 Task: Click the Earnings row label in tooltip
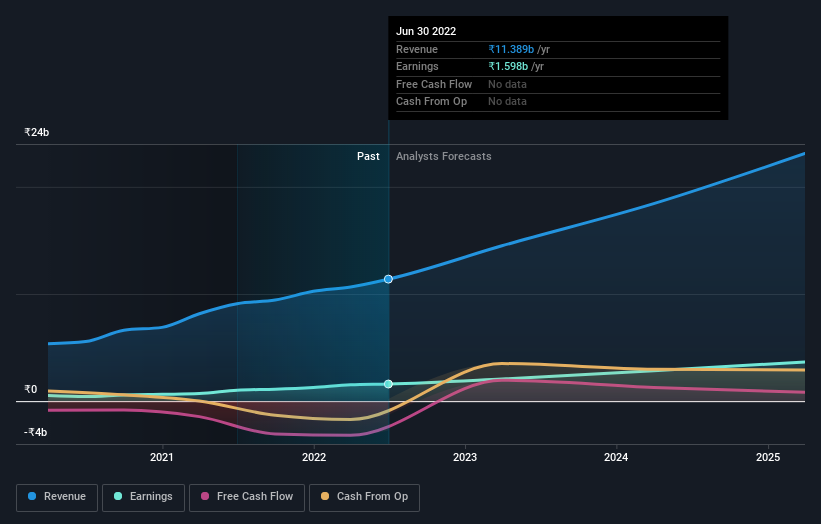coord(417,66)
